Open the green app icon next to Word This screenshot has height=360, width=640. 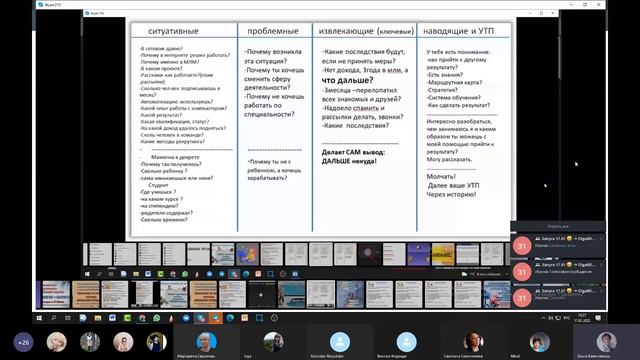coord(127,318)
